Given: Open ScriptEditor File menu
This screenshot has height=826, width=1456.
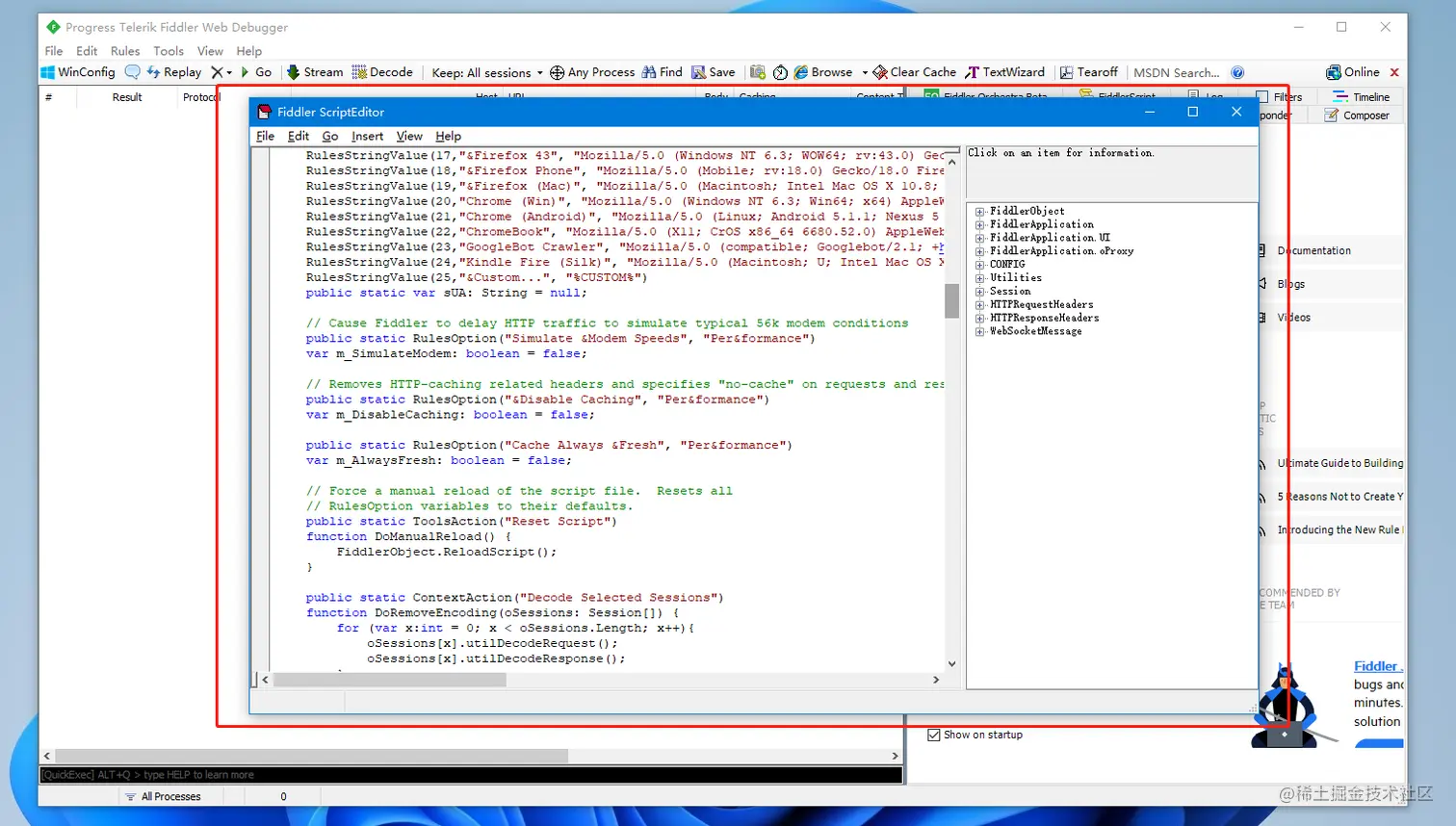Looking at the screenshot, I should coord(265,136).
